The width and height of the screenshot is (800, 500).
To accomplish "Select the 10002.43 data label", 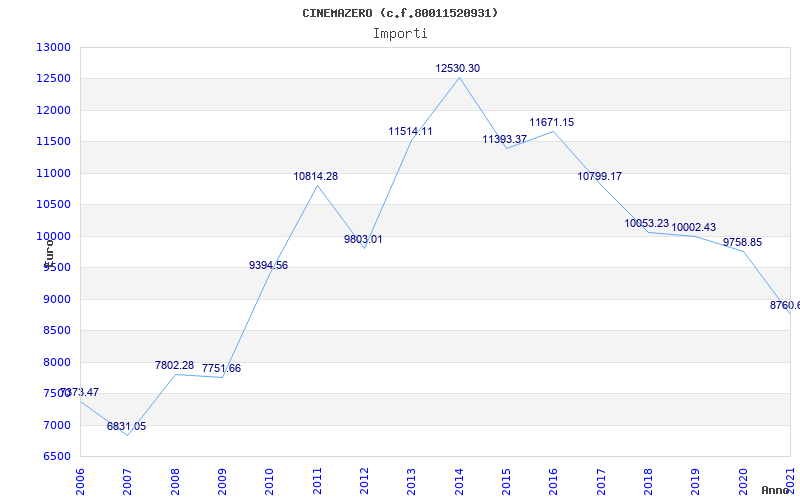I will [x=694, y=228].
